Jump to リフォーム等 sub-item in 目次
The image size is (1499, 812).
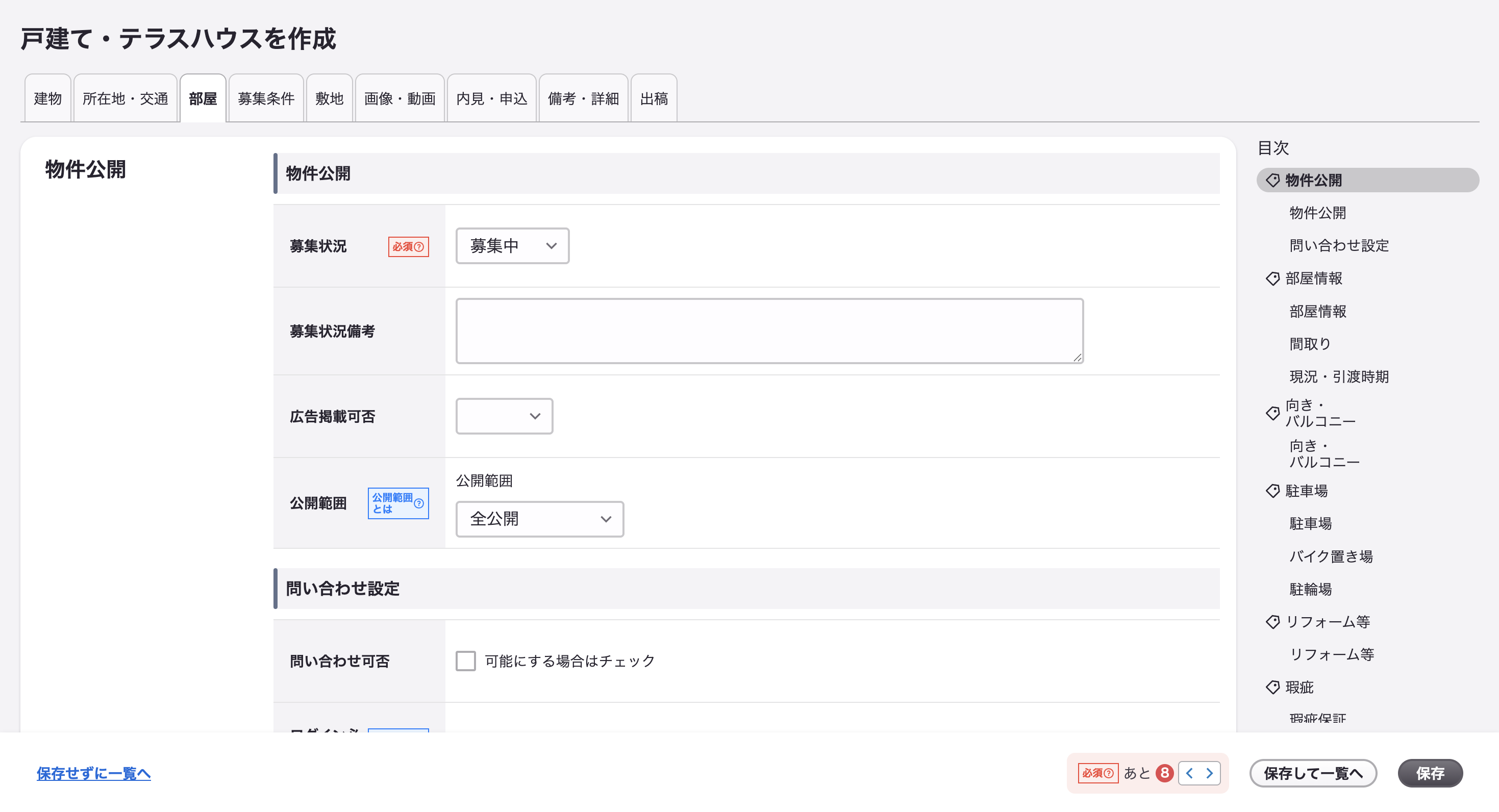(x=1332, y=654)
